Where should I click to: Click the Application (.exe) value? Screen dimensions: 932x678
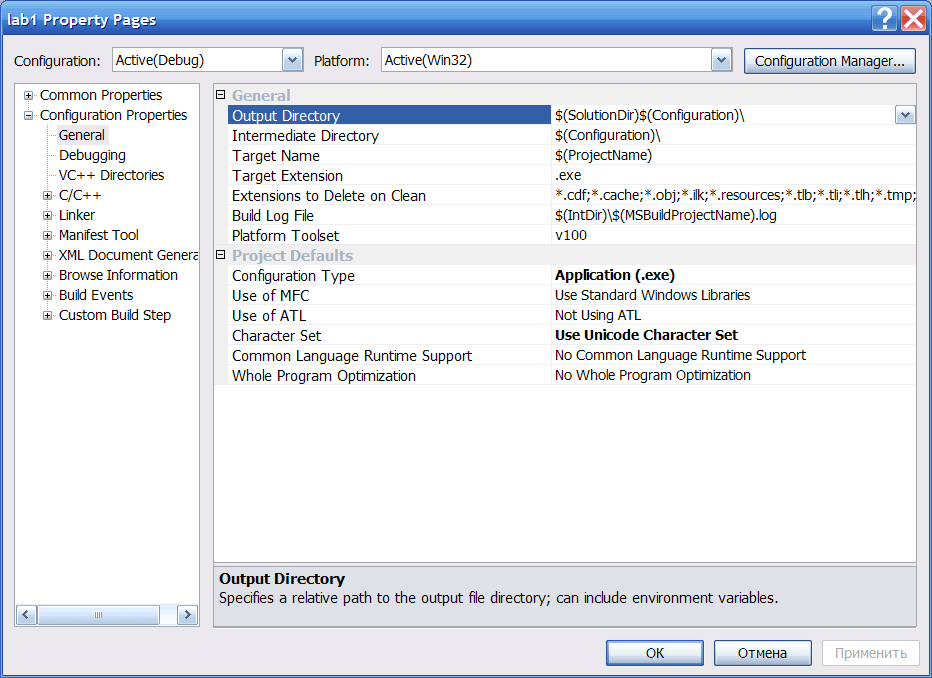click(733, 276)
